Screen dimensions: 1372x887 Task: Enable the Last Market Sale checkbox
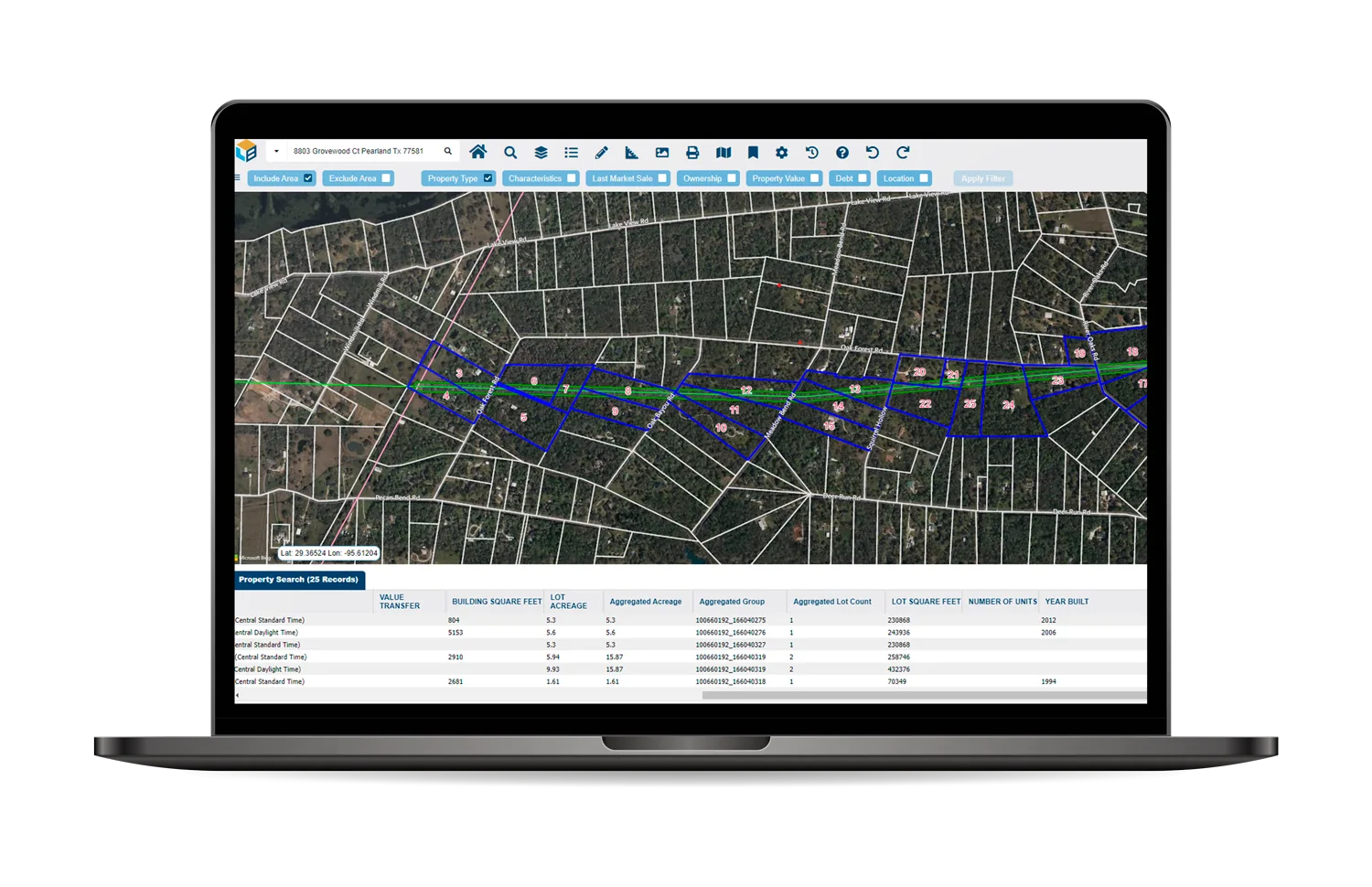click(662, 178)
